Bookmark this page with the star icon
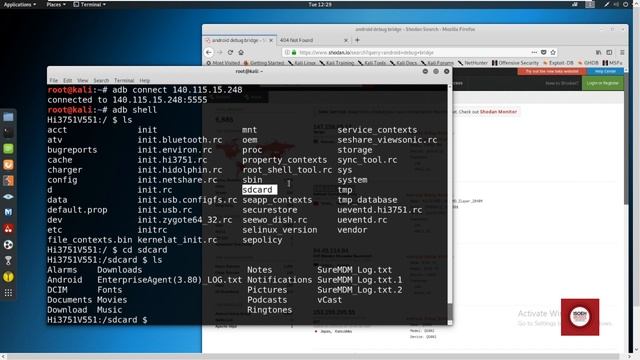The width and height of the screenshot is (640, 360). (x=553, y=52)
